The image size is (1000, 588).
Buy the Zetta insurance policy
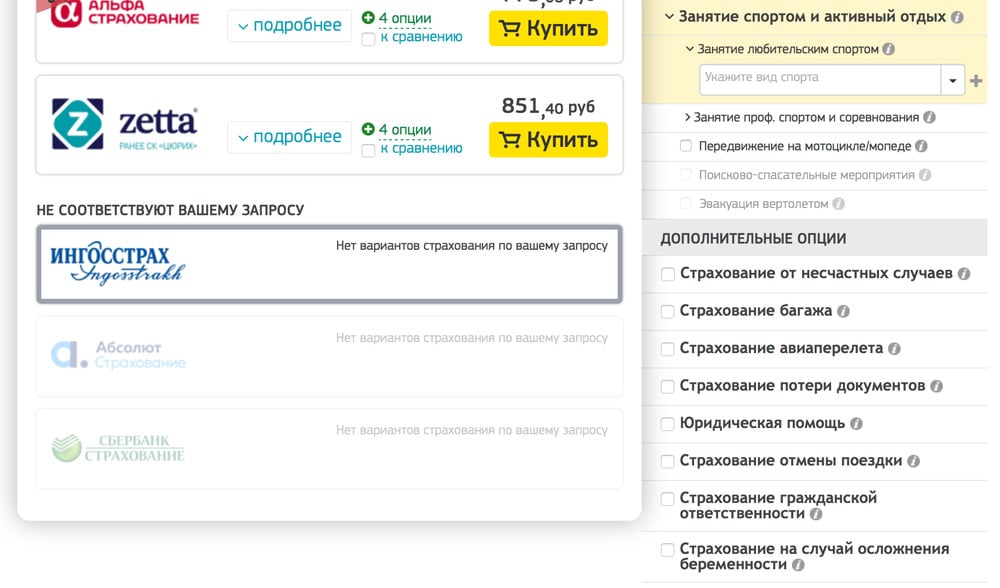pos(548,140)
